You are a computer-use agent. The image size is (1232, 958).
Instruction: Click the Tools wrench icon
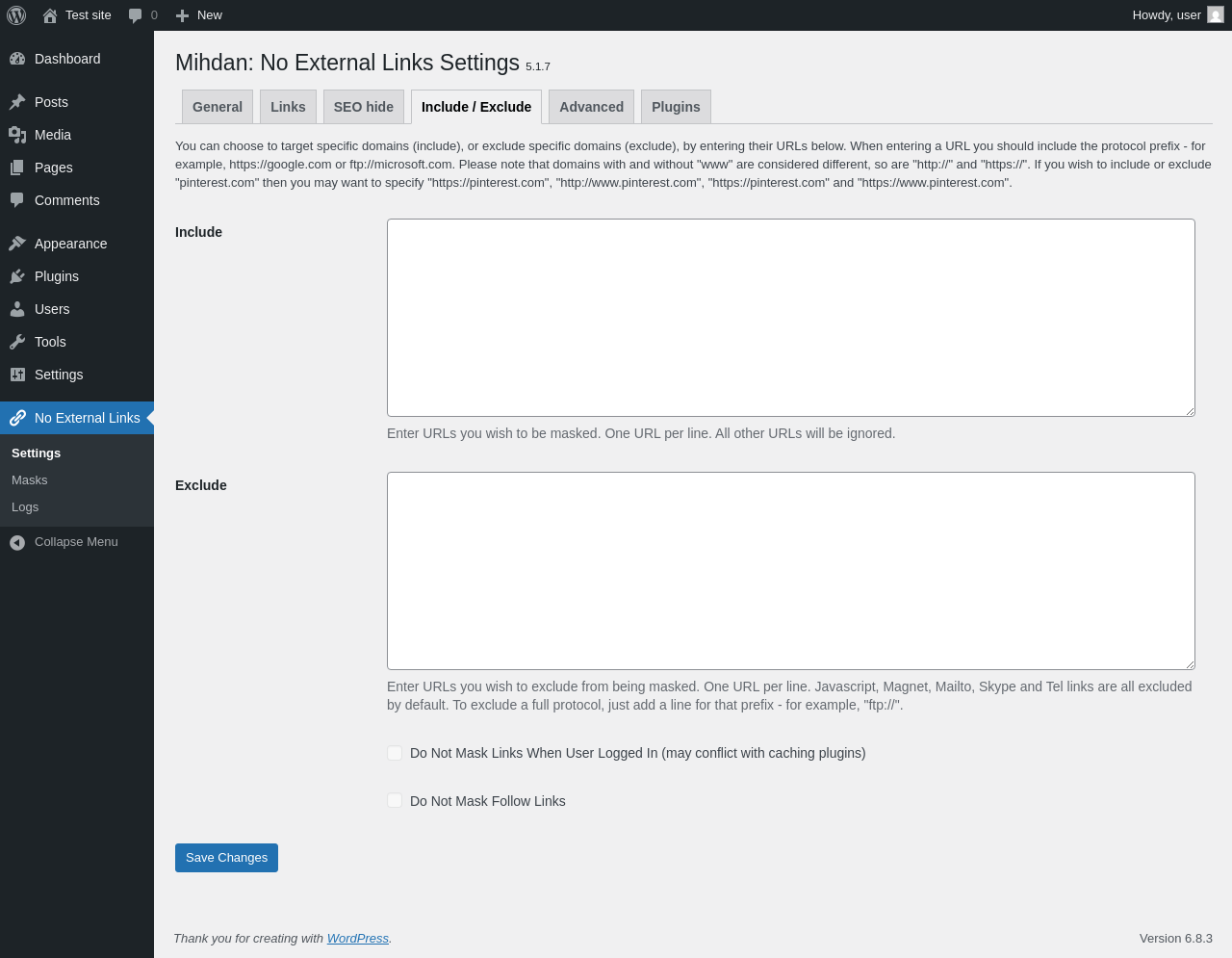click(x=17, y=342)
